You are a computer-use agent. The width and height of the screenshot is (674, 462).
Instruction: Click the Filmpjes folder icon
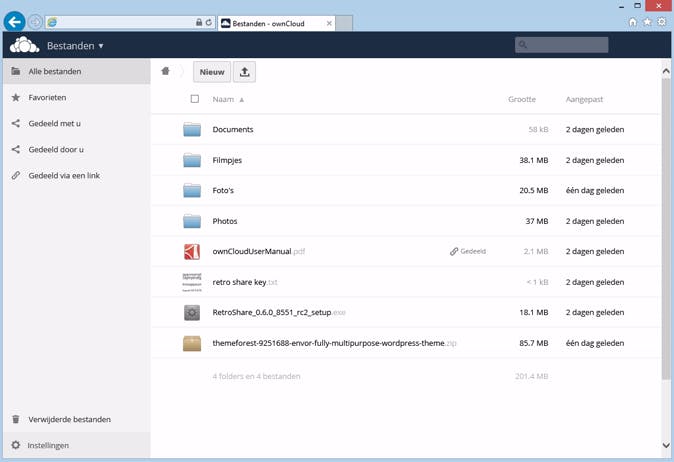[x=192, y=160]
